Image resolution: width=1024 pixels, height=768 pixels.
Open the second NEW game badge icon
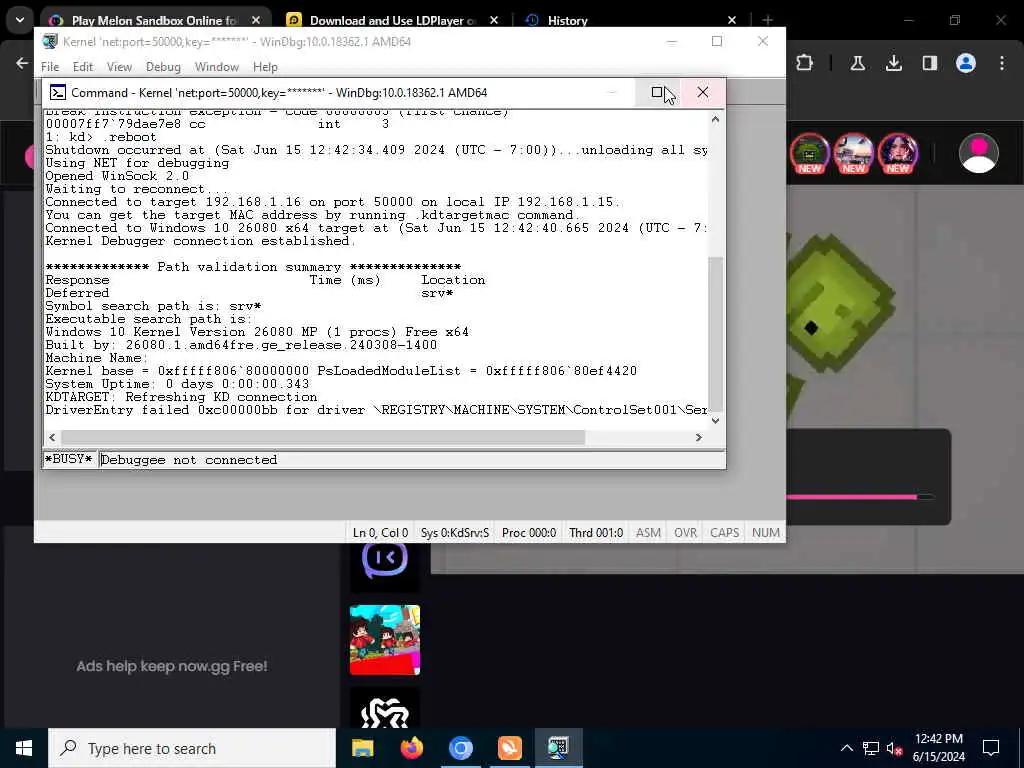[854, 153]
